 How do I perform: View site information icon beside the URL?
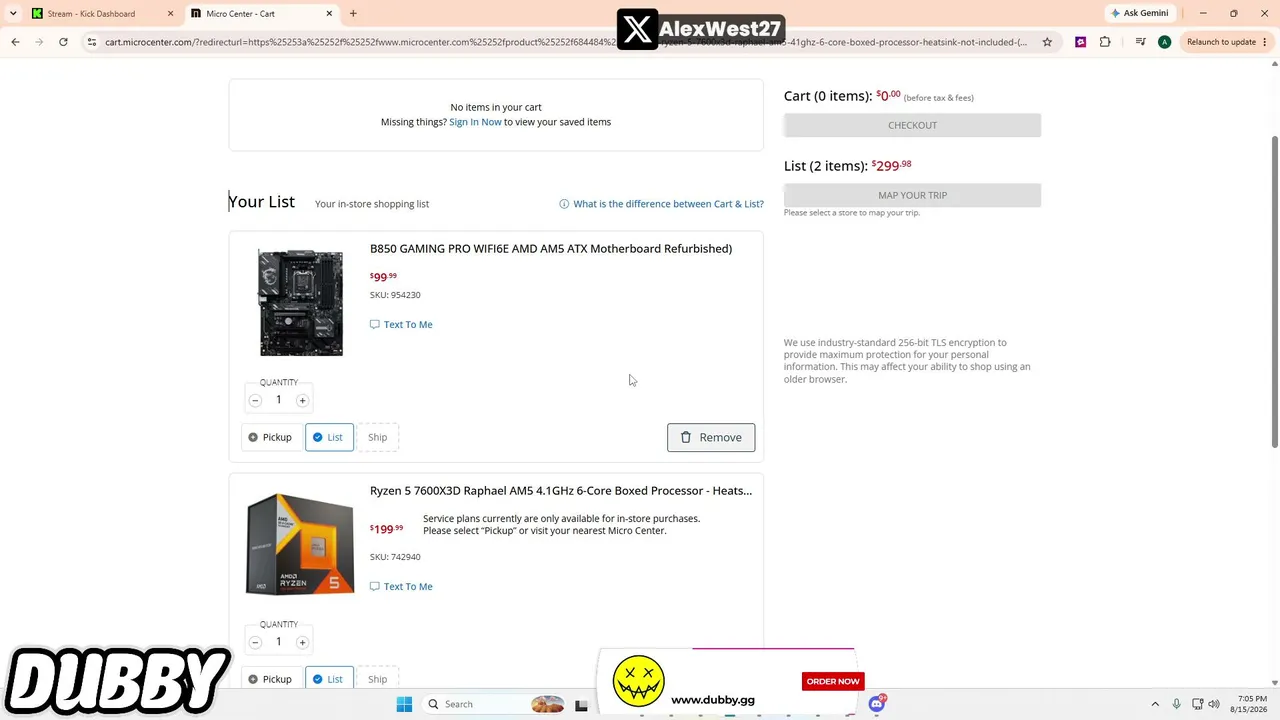pyautogui.click(x=91, y=42)
